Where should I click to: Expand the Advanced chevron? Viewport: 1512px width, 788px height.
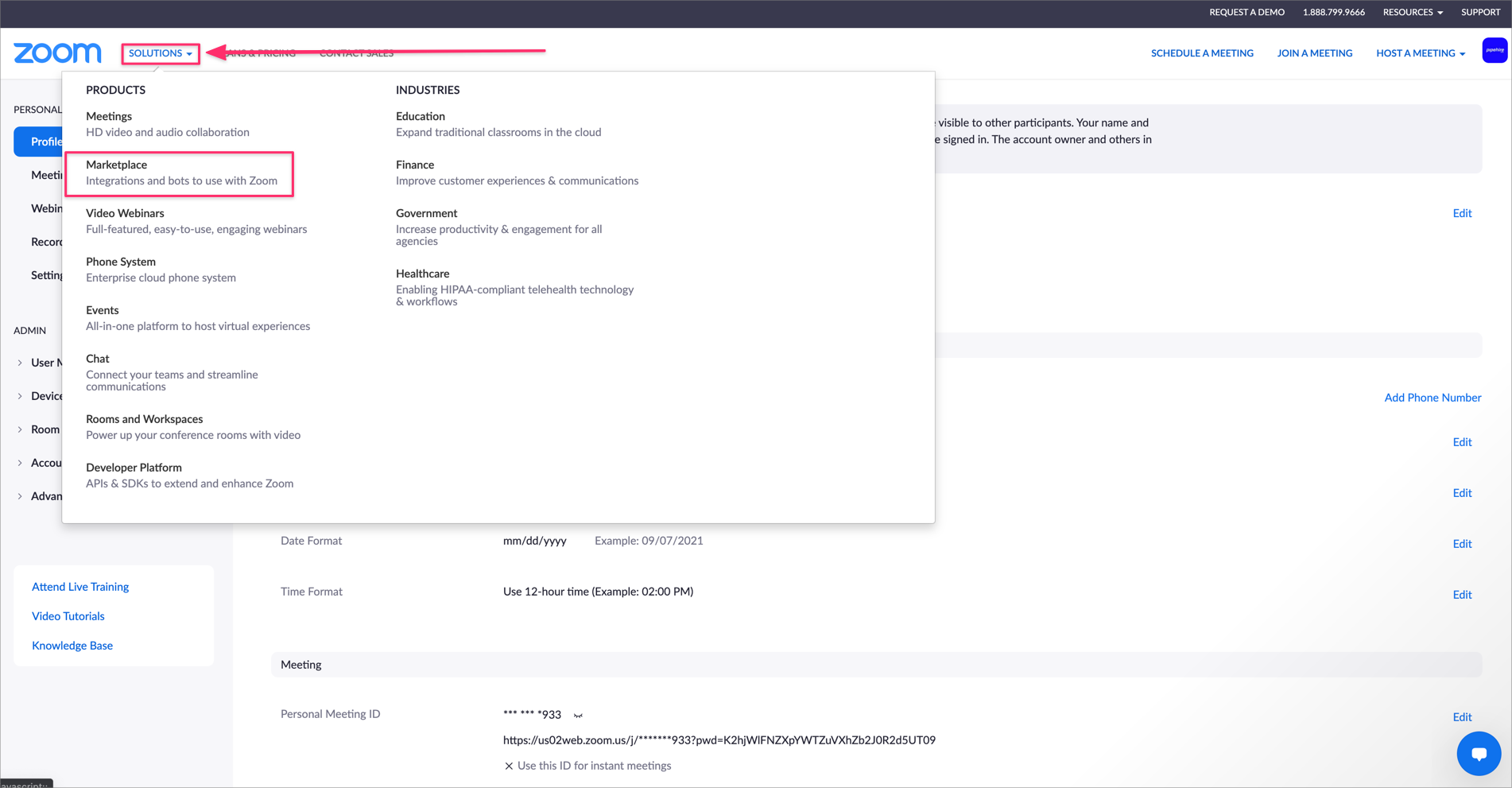coord(20,496)
